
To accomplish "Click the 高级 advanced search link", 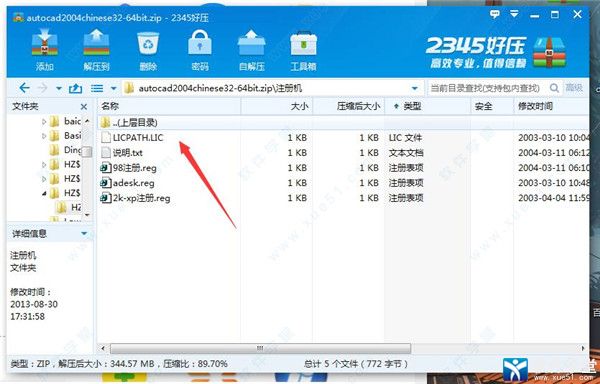I will [574, 88].
